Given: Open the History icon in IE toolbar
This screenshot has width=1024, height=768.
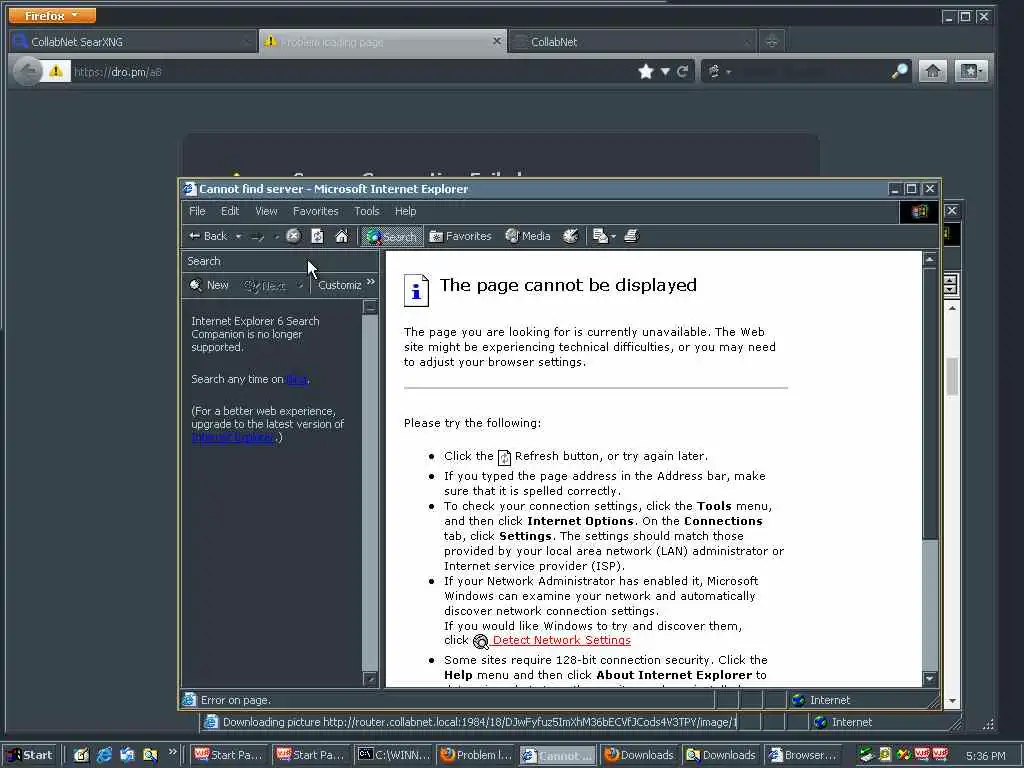Looking at the screenshot, I should pos(571,236).
